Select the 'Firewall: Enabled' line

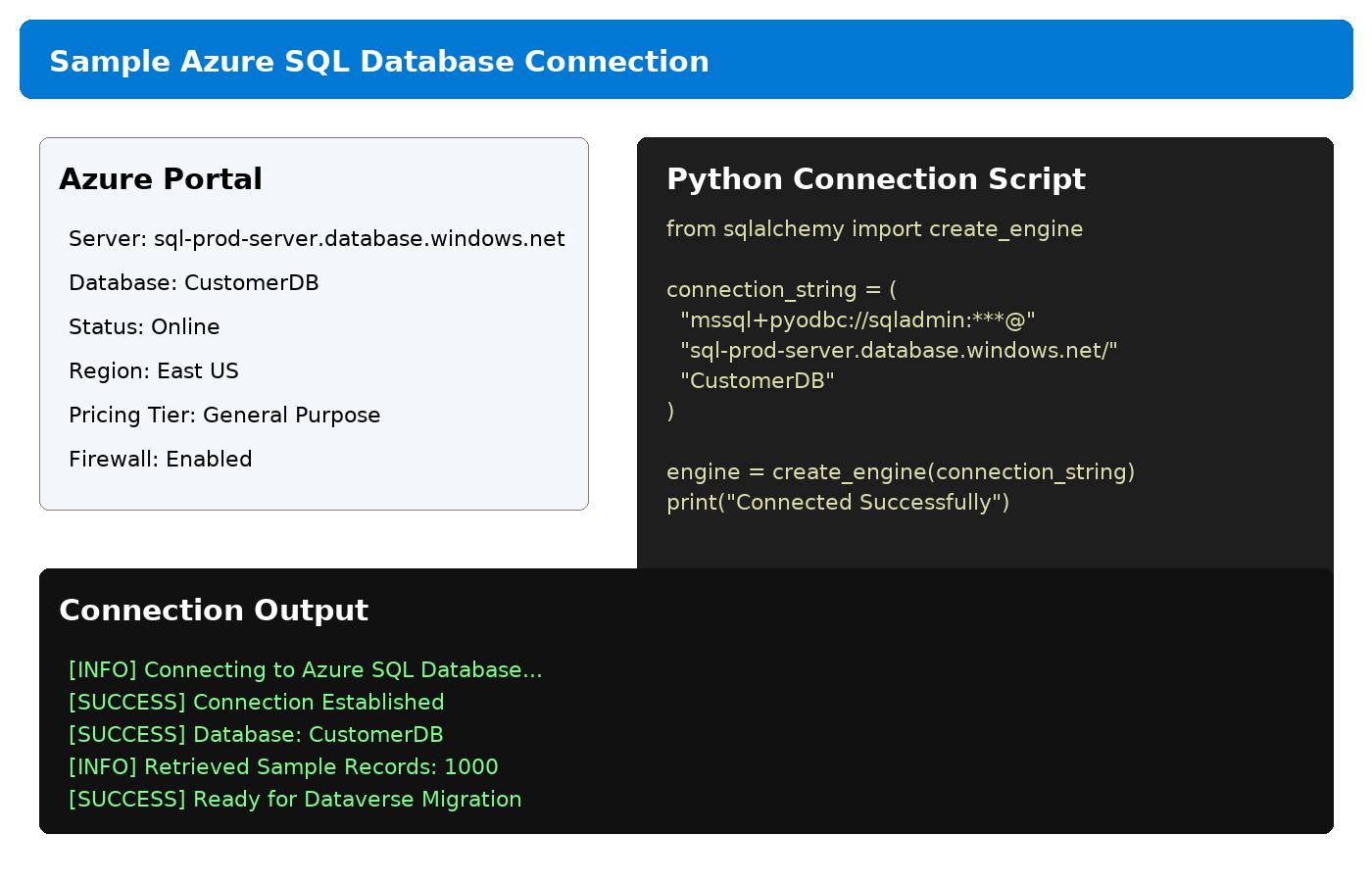pos(161,460)
